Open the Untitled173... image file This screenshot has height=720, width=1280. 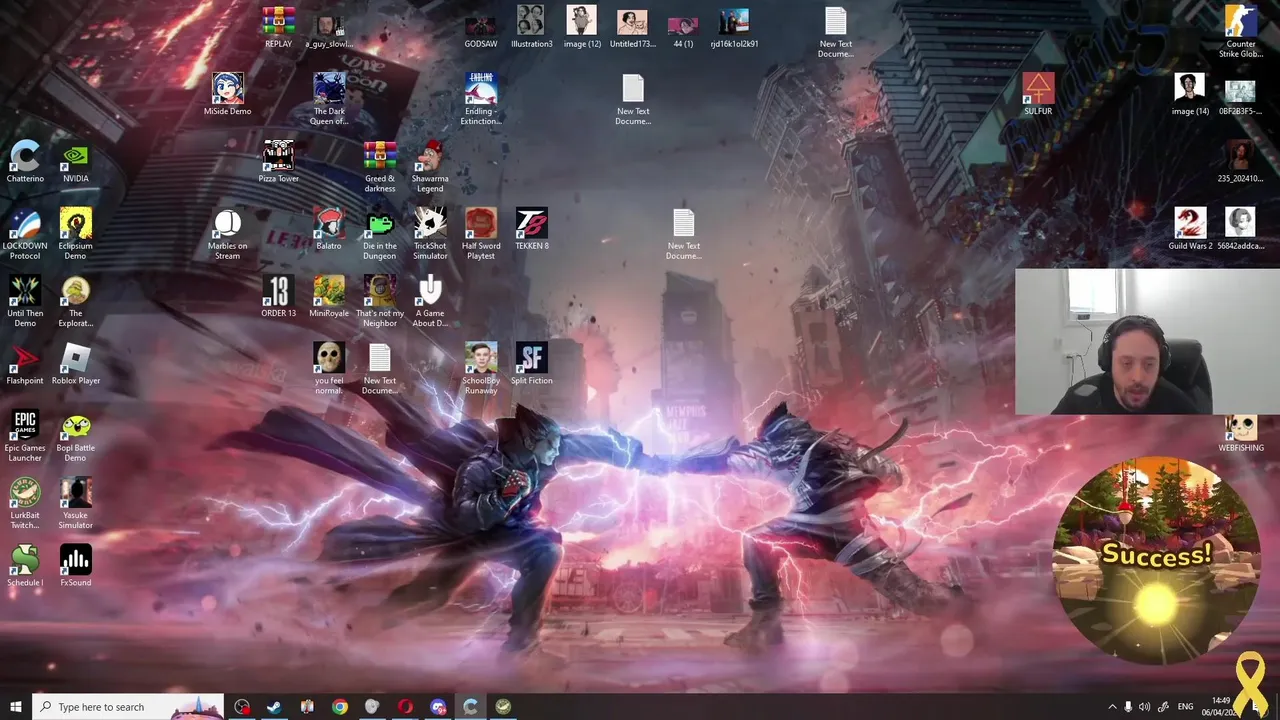tap(632, 27)
